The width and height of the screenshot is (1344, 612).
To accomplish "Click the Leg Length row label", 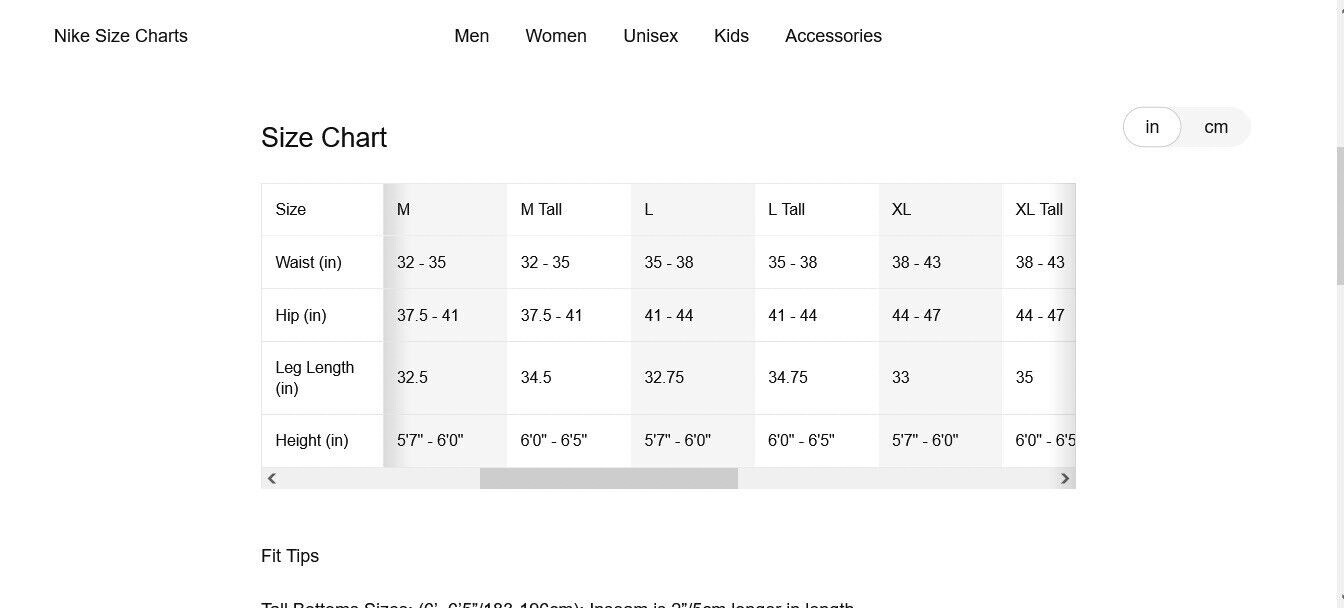I will (315, 378).
